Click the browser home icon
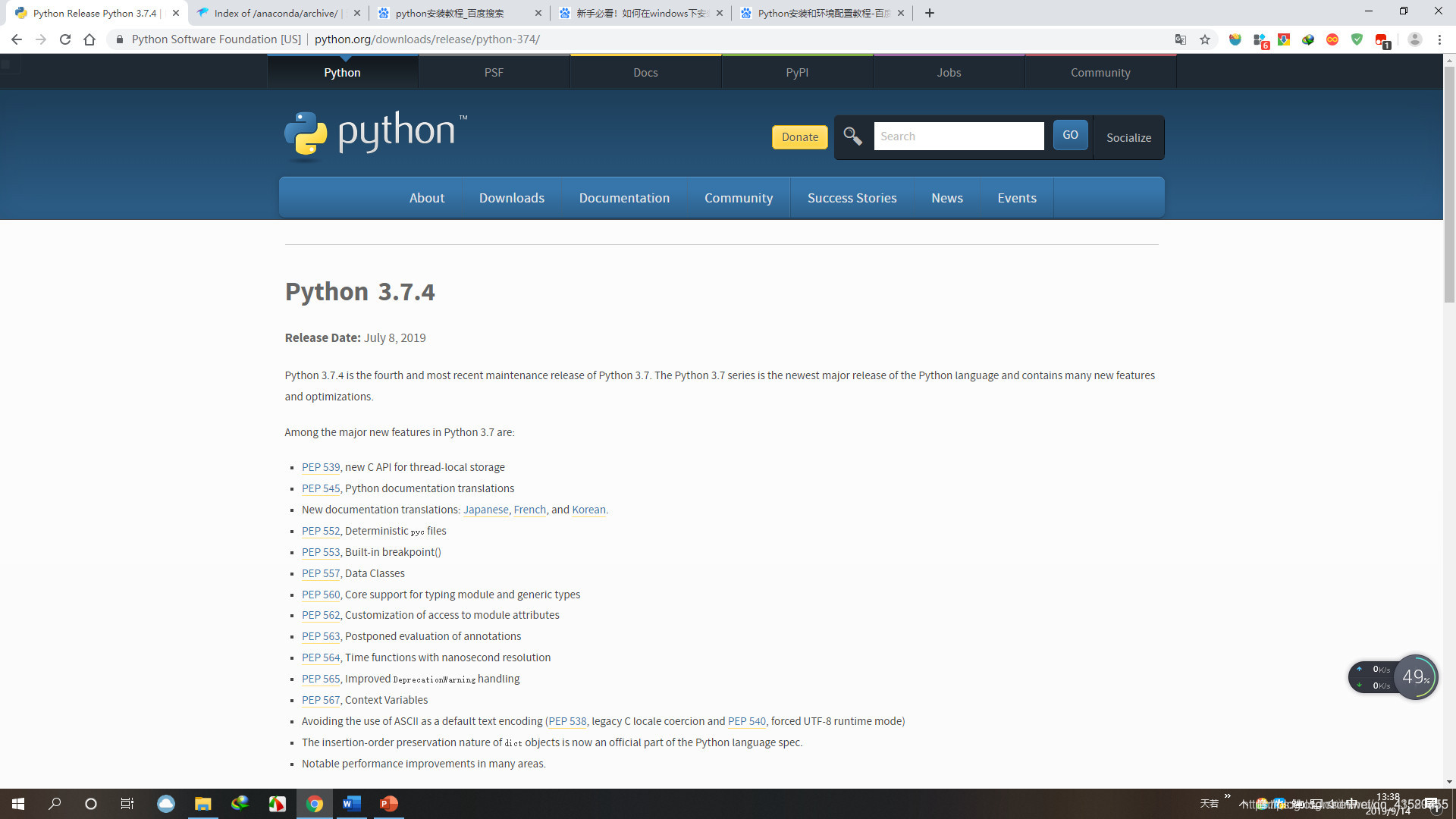 pos(89,39)
